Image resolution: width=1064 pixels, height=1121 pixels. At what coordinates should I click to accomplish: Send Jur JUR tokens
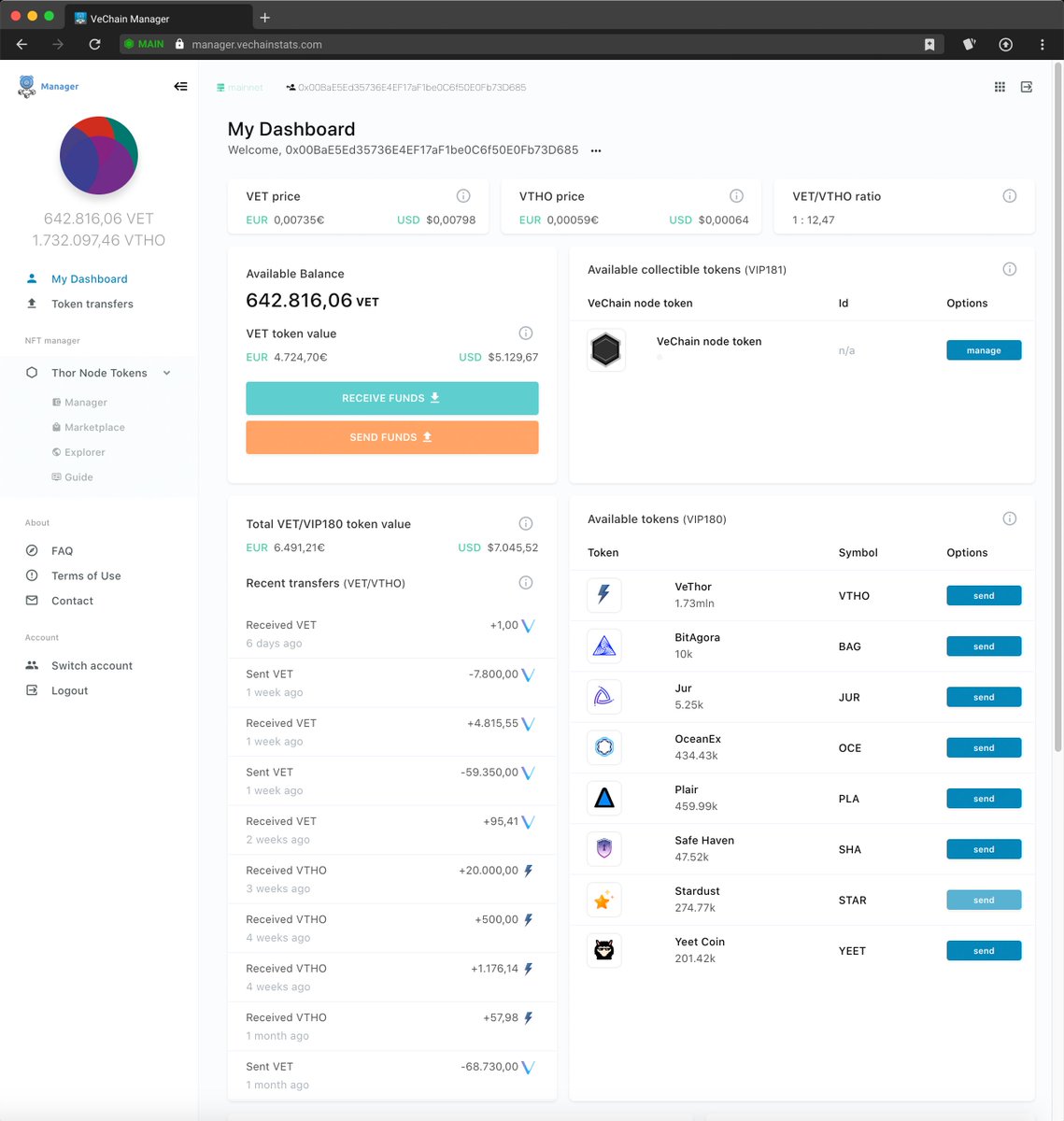(984, 697)
